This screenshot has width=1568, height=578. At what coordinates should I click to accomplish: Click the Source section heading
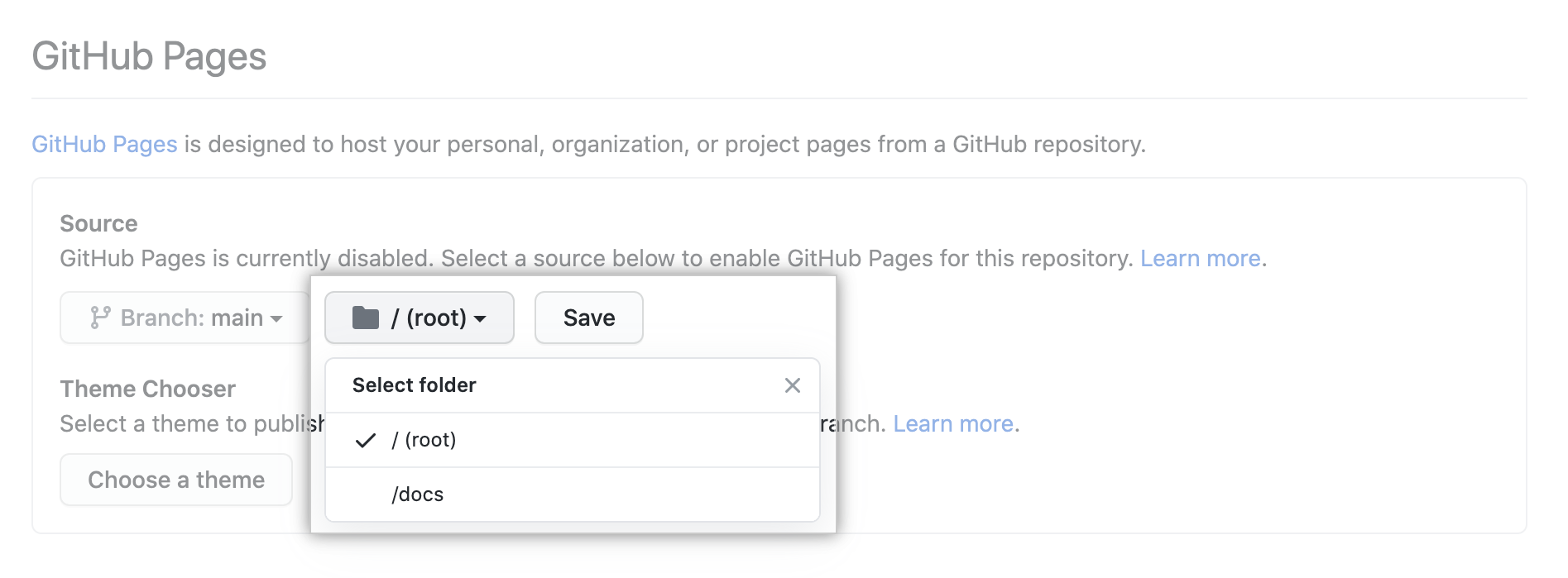pyautogui.click(x=98, y=223)
